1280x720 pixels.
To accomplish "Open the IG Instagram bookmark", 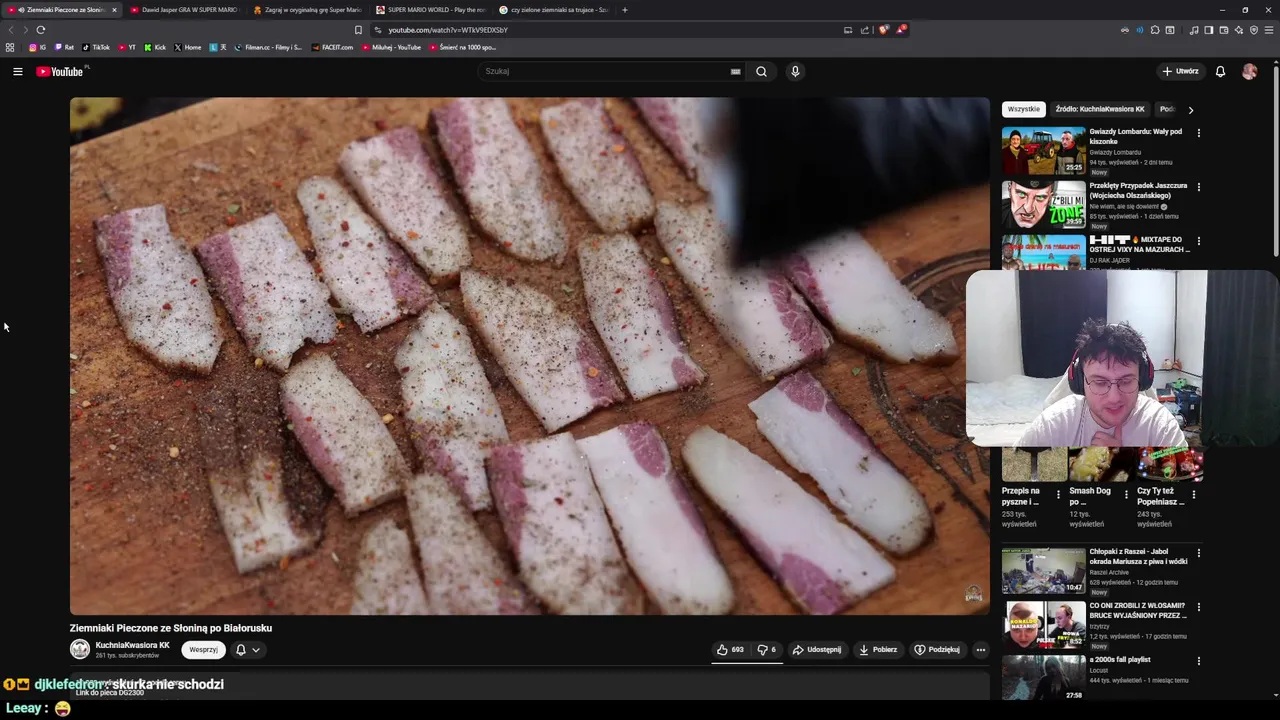I will [x=38, y=47].
